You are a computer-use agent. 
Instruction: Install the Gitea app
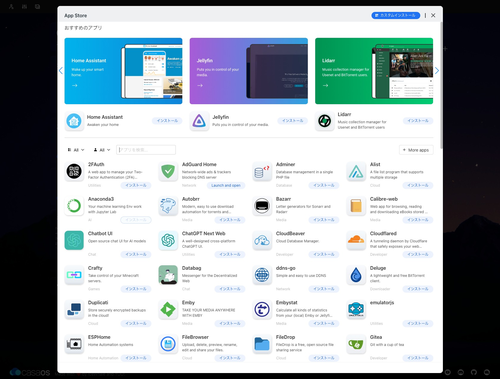pyautogui.click(x=418, y=358)
